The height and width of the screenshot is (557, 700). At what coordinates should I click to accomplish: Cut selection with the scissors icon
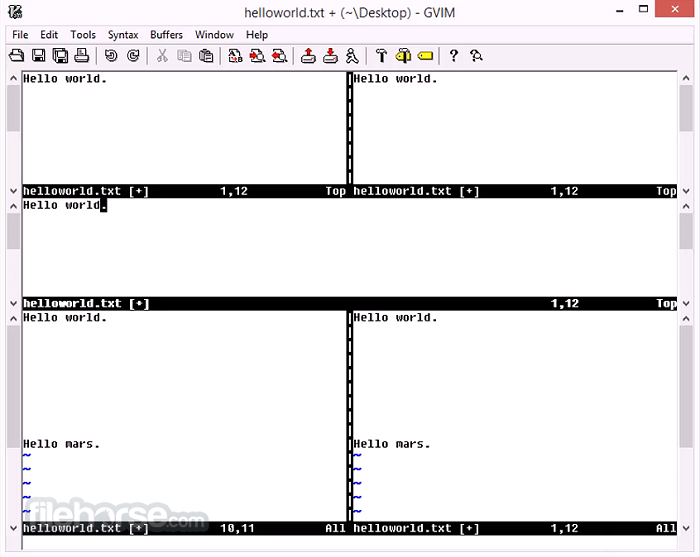[162, 56]
